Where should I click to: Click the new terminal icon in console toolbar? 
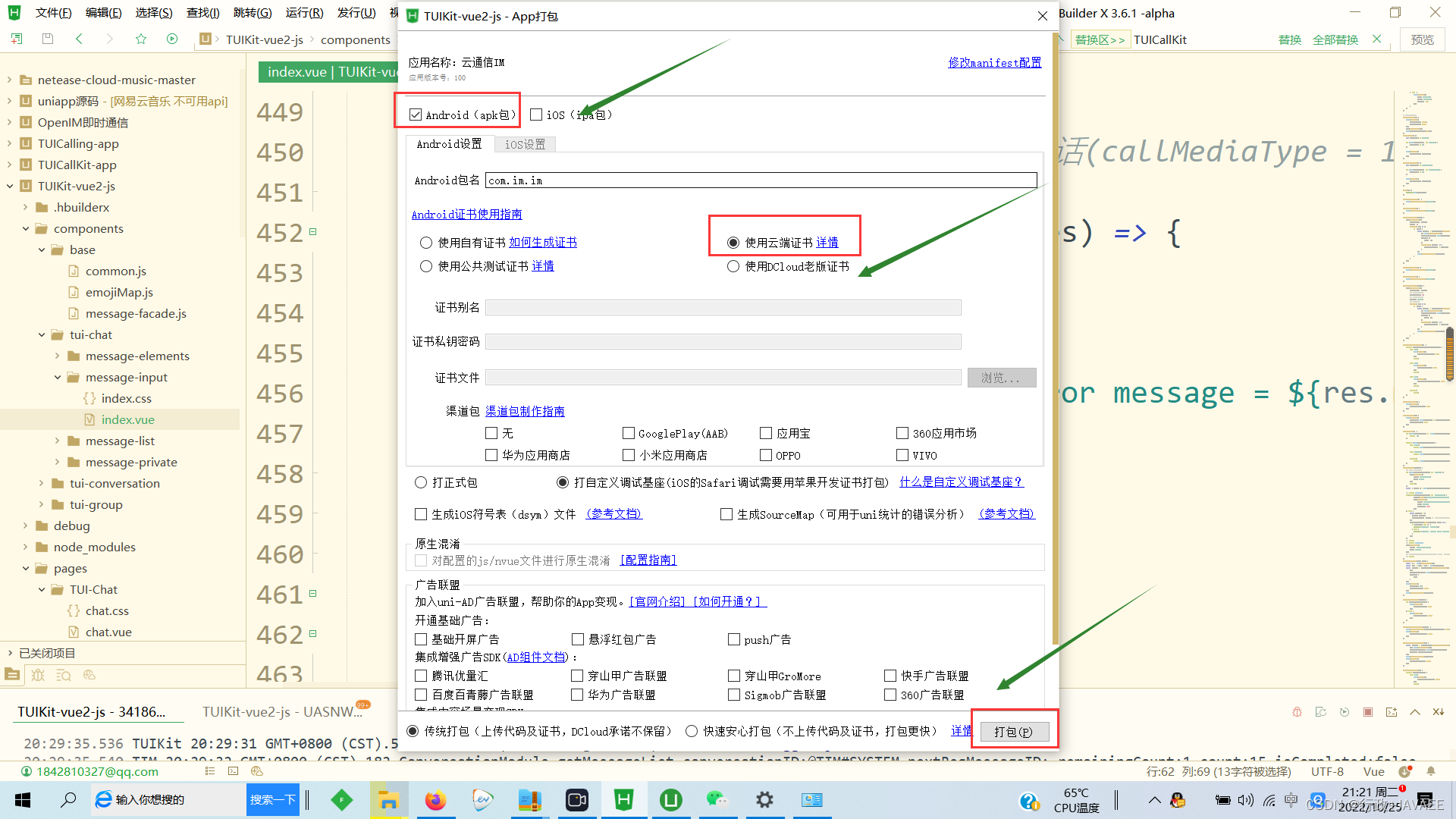pos(1392,712)
